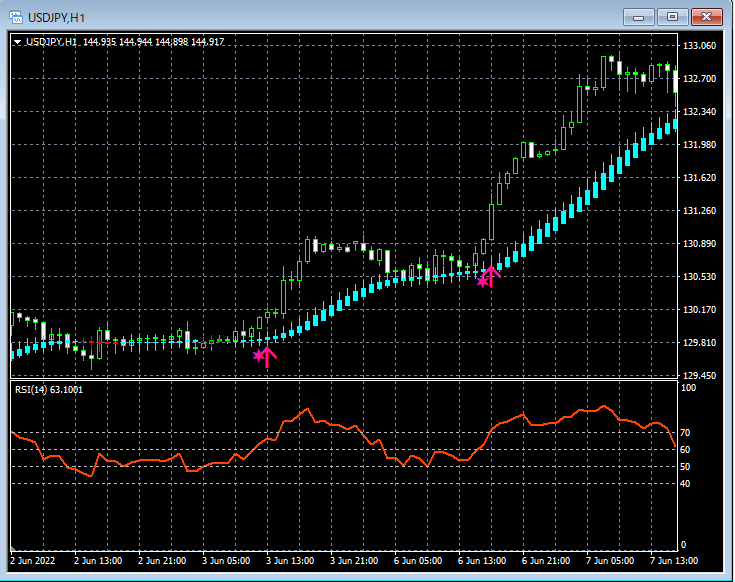This screenshot has width=735, height=582.
Task: Click the 3 Jun 13:00 time label
Action: [290, 561]
